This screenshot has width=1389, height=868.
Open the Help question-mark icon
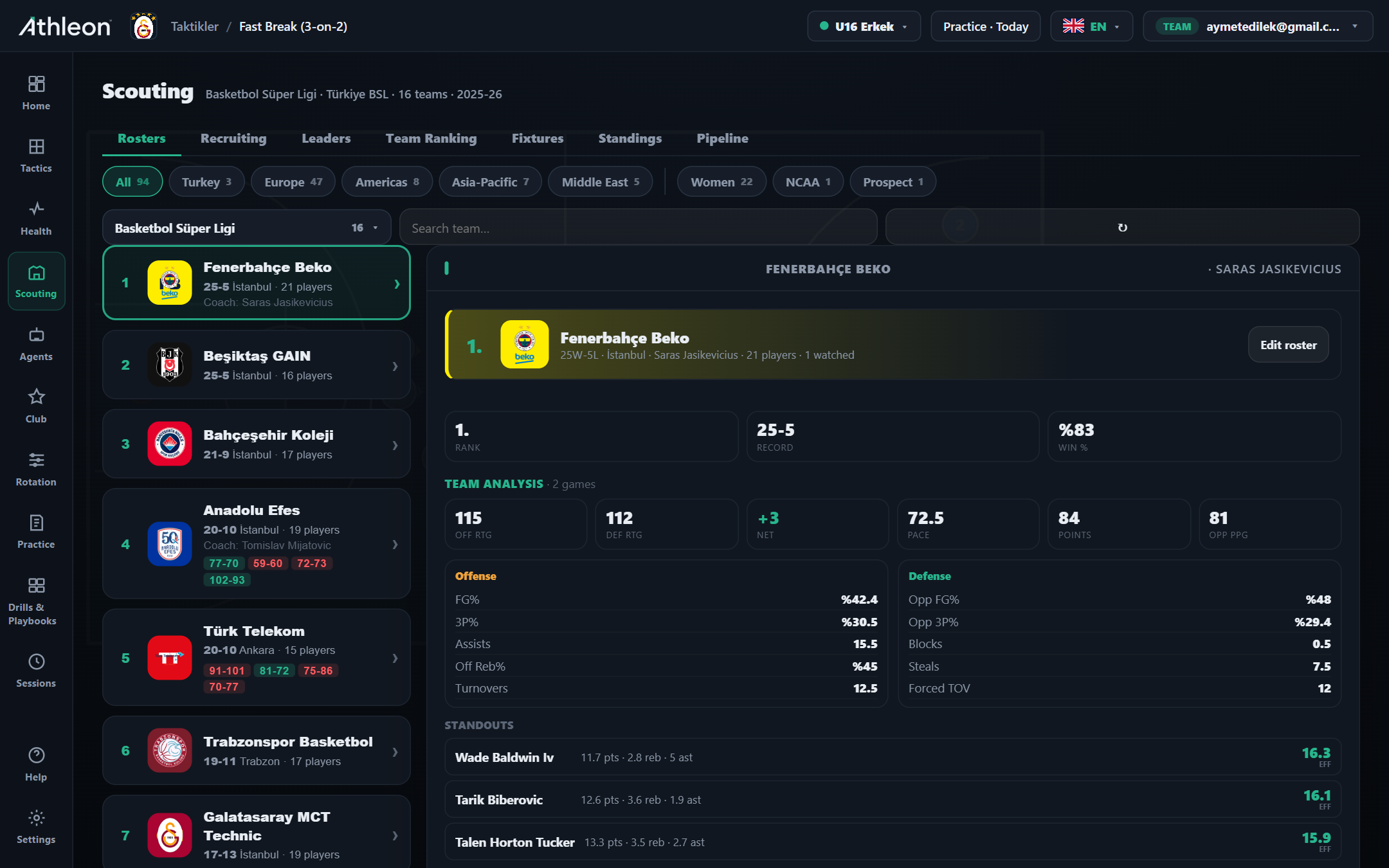36,755
